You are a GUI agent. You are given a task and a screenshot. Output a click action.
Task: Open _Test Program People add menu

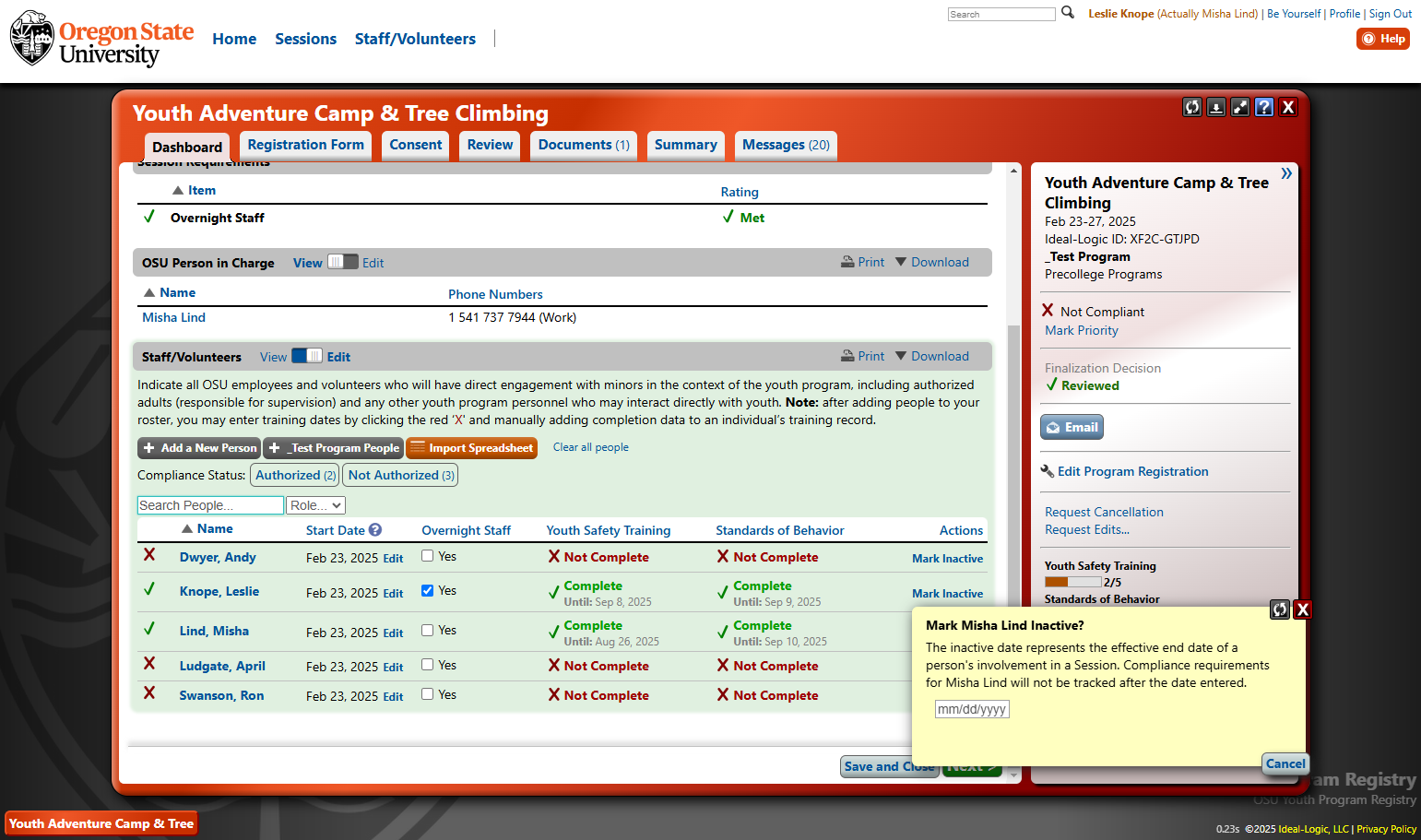pyautogui.click(x=333, y=448)
